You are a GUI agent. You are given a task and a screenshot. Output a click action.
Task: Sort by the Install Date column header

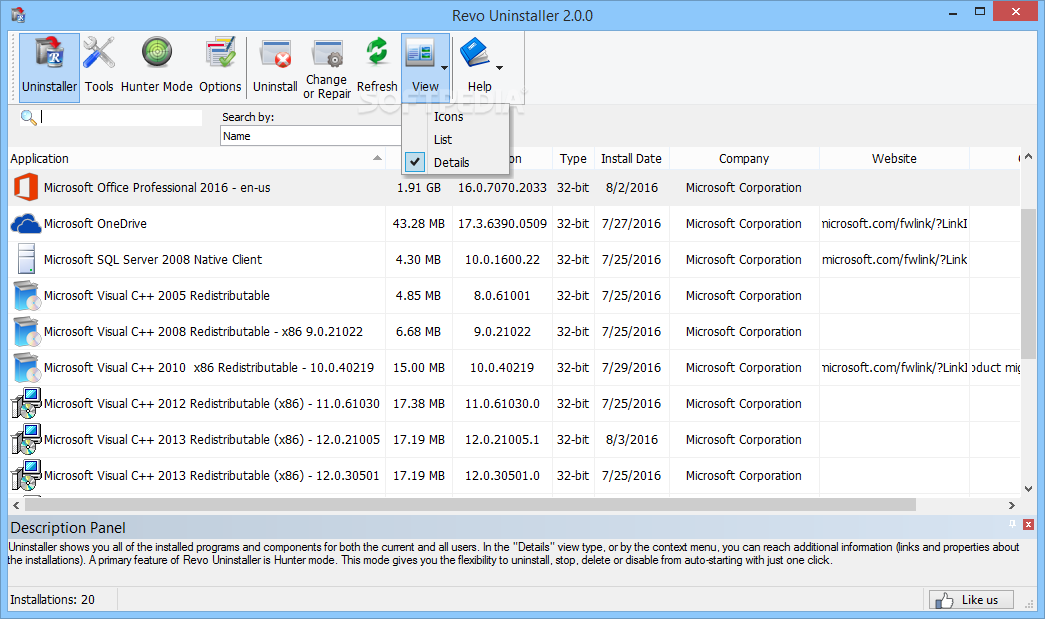[x=631, y=159]
